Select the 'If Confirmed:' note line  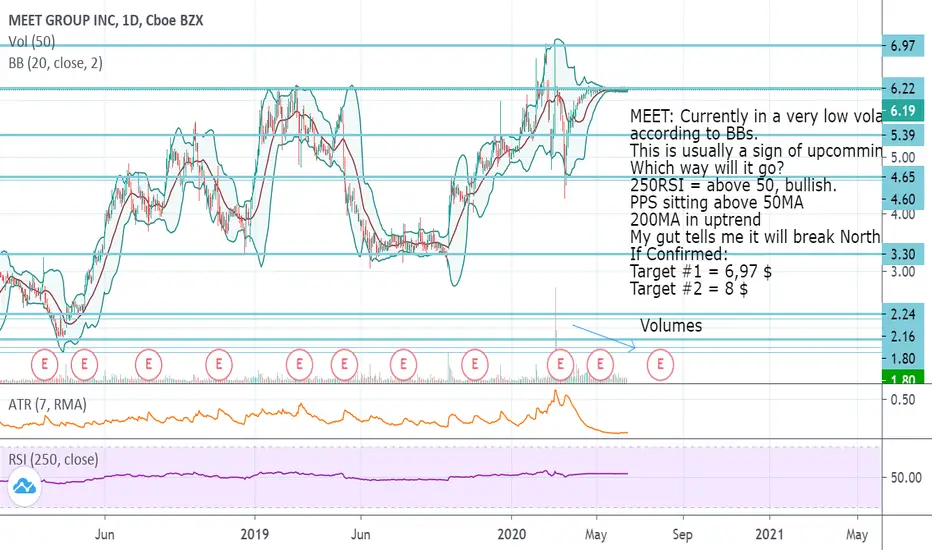point(679,254)
